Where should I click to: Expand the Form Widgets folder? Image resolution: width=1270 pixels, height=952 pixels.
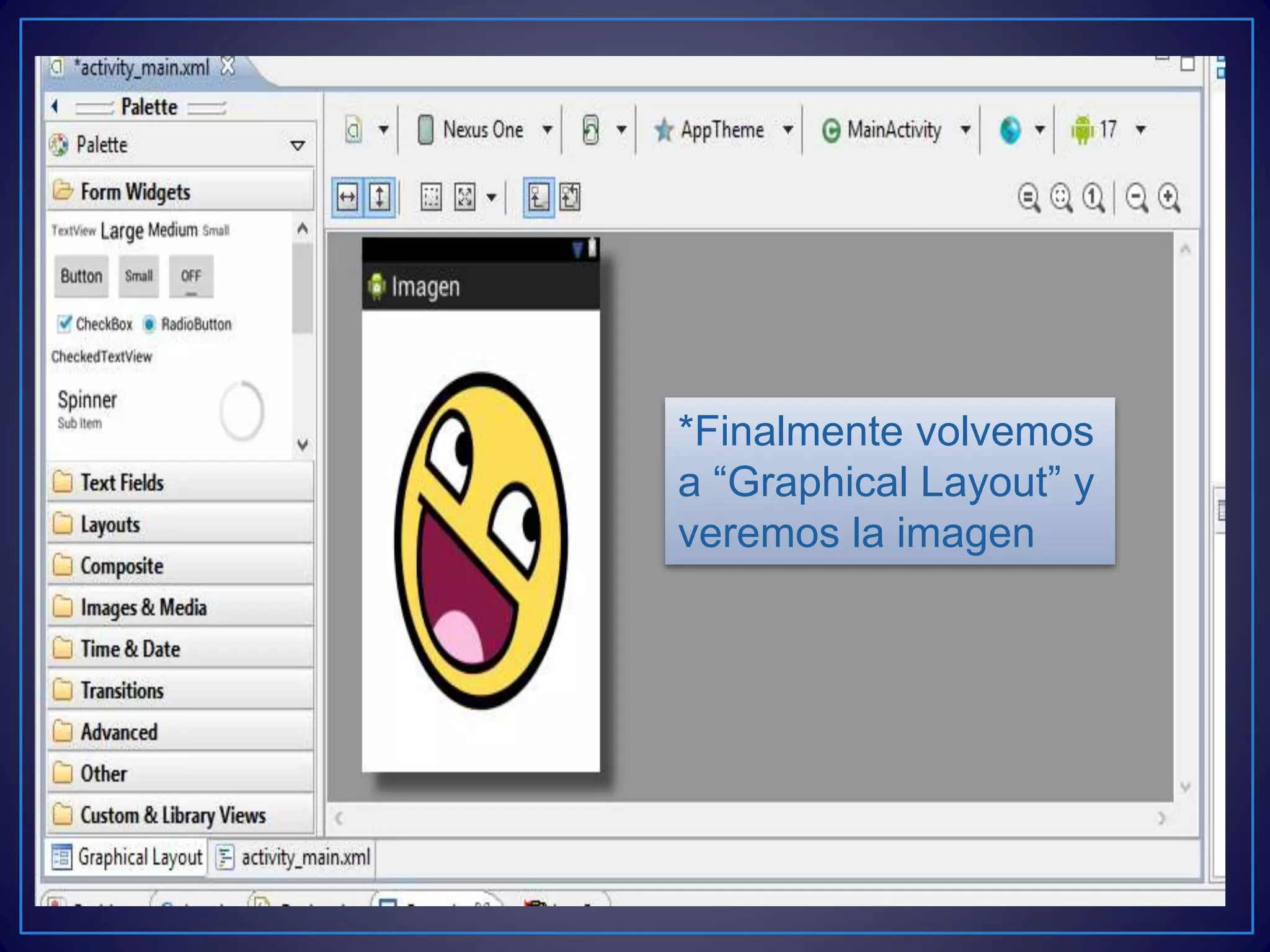pyautogui.click(x=181, y=192)
